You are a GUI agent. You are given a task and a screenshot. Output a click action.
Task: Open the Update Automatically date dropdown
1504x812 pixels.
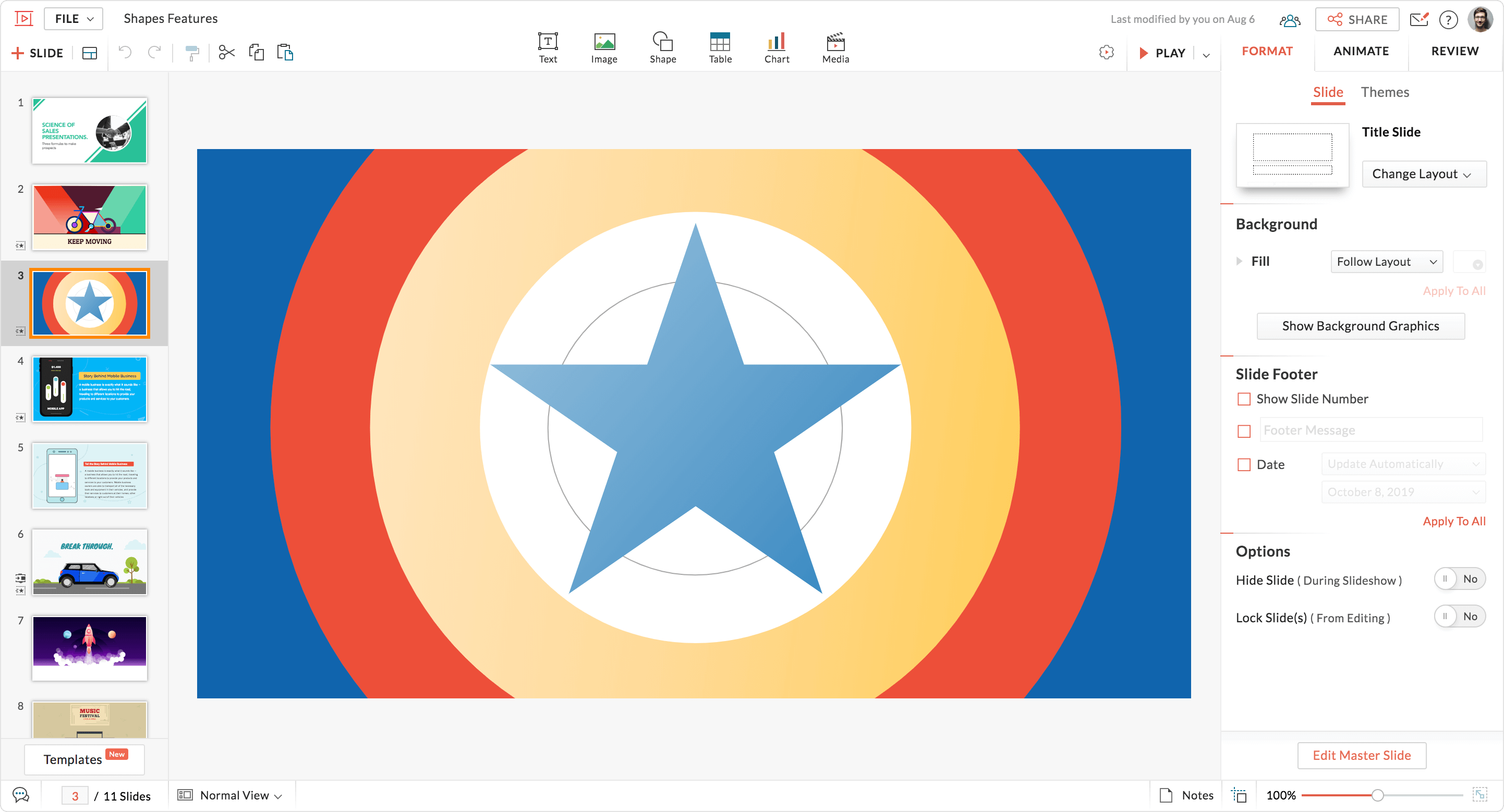point(1403,464)
